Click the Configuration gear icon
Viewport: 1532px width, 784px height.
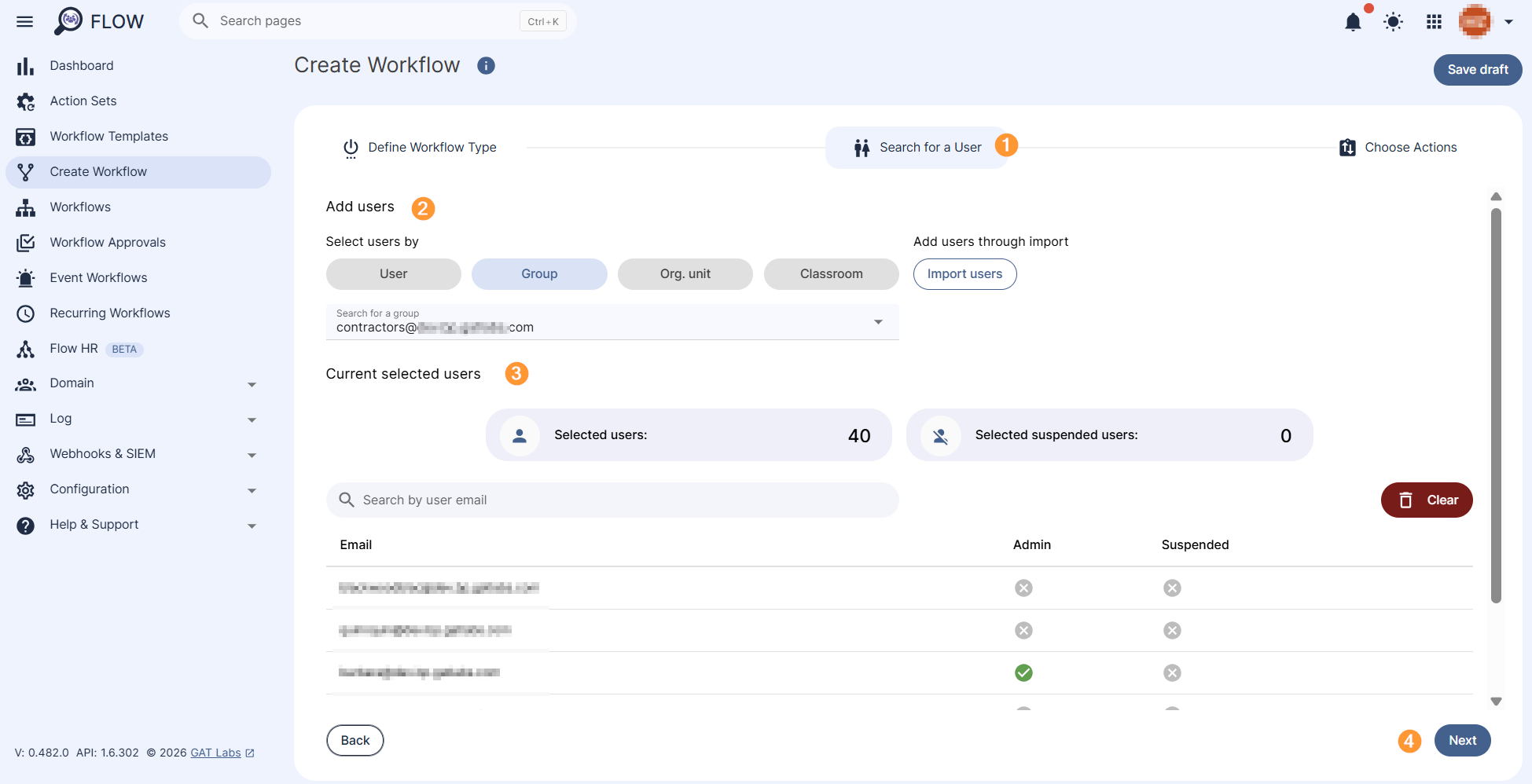(x=25, y=490)
